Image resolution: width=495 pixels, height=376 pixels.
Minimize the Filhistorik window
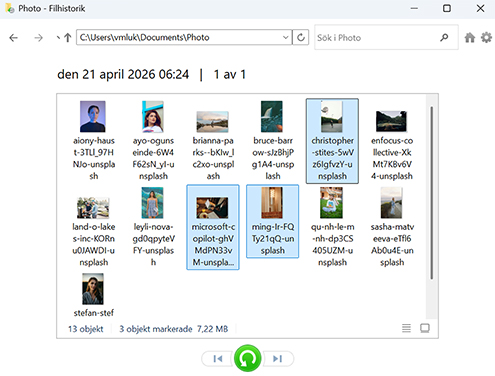point(414,8)
